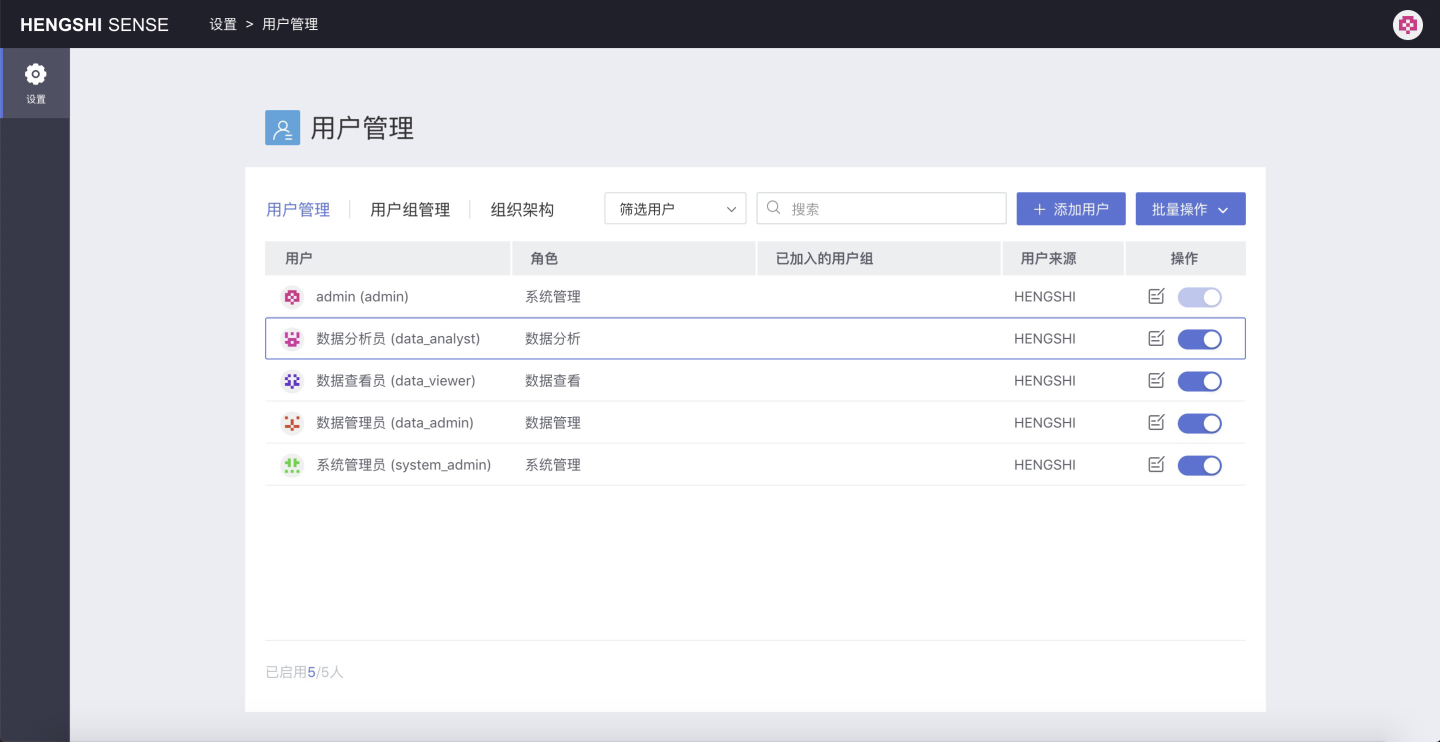Click the 添加用户 button
This screenshot has height=742, width=1440.
[1070, 209]
